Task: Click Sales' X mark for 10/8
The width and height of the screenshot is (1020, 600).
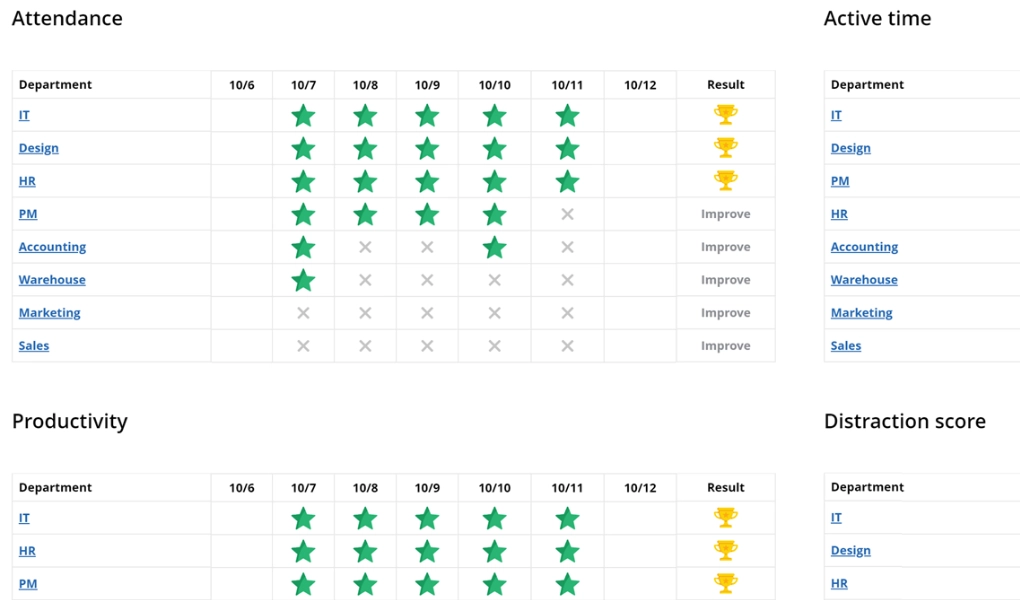Action: coord(365,346)
